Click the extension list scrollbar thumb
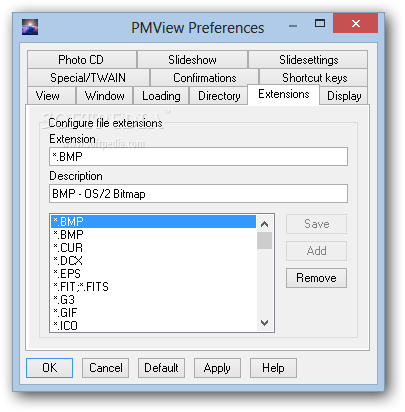The width and height of the screenshot is (405, 412). click(x=265, y=241)
